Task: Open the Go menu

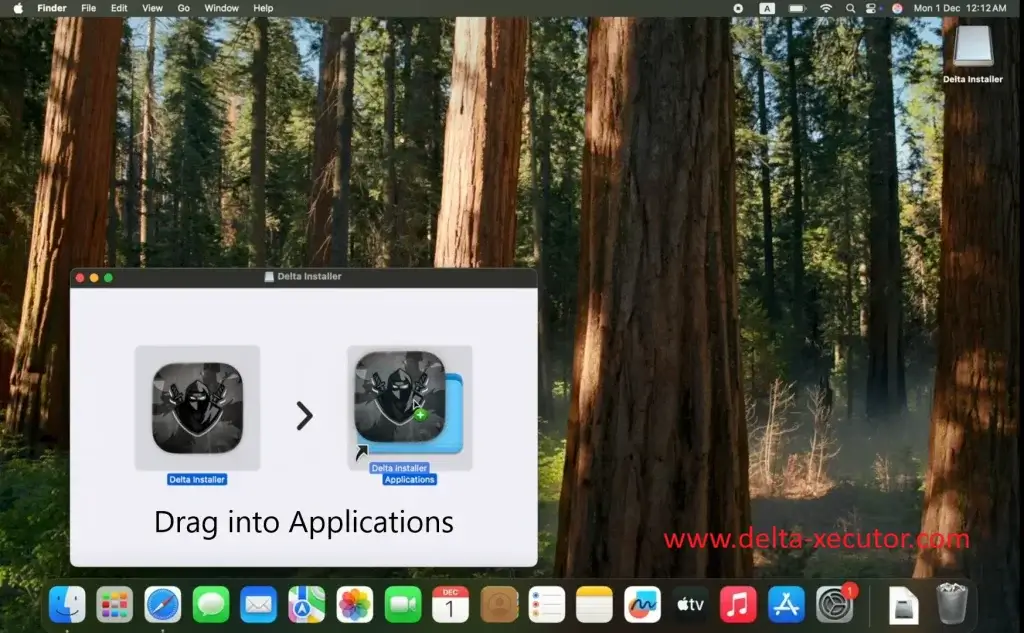Action: (184, 8)
